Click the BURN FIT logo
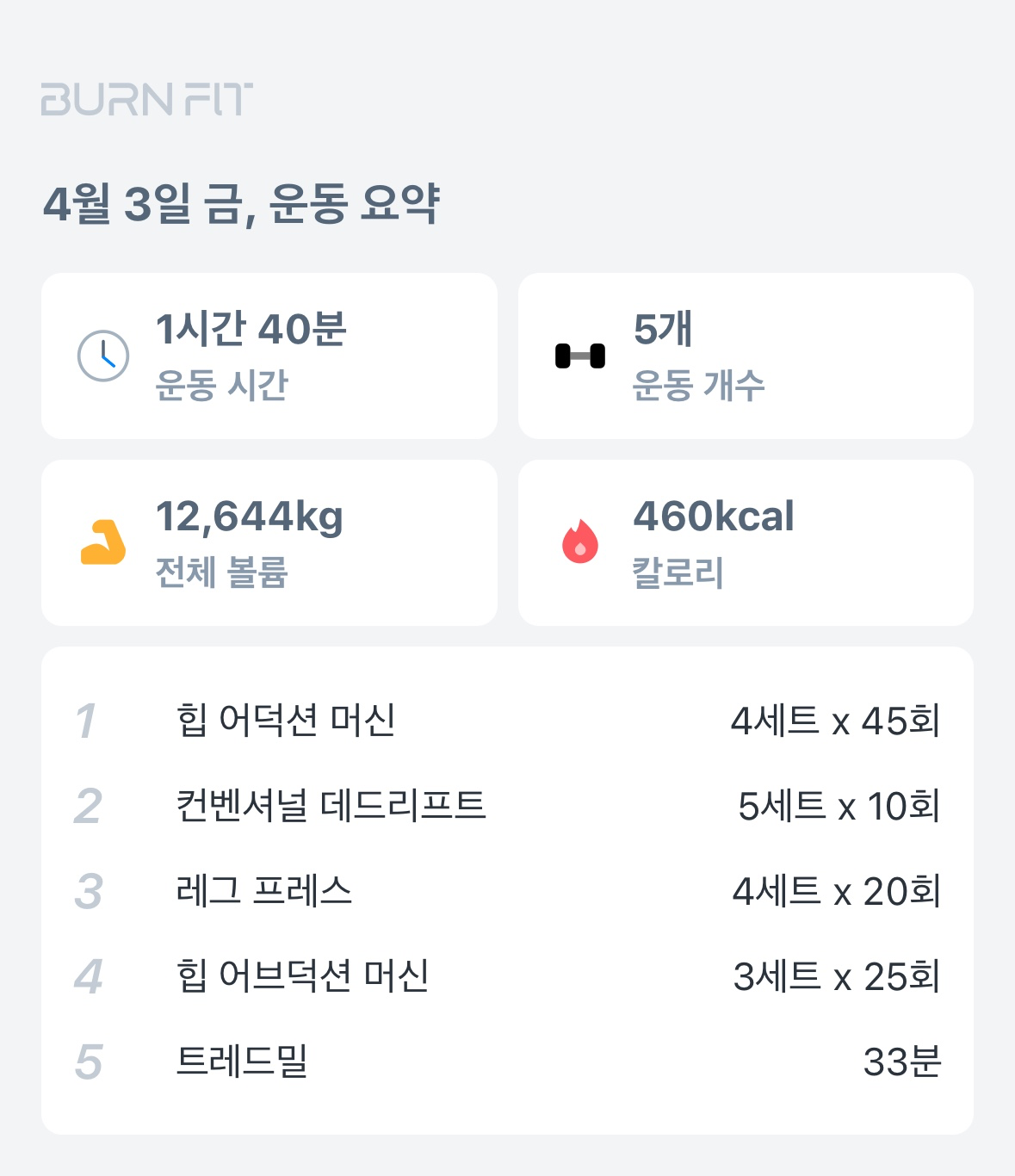The image size is (1015, 1176). pos(146,100)
